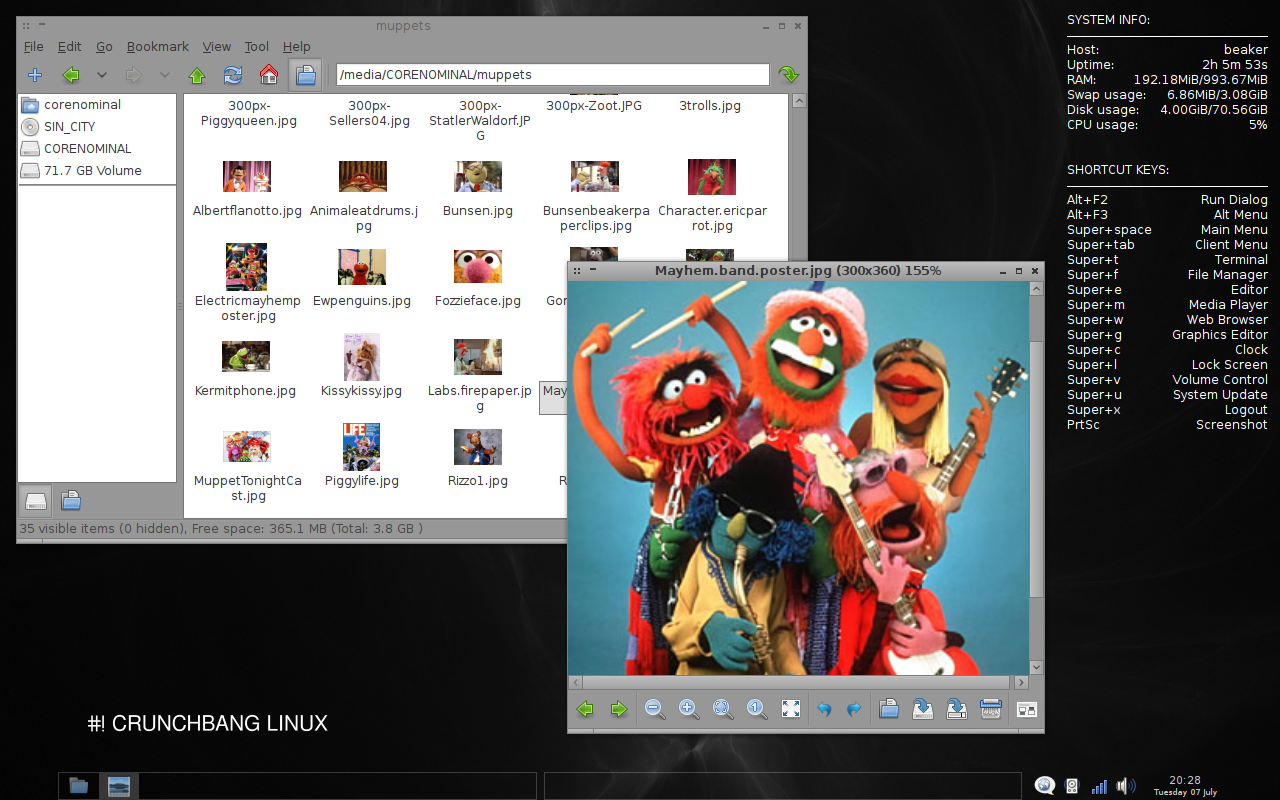Select SIN_CITY volume in side pane
This screenshot has height=800, width=1280.
69,127
